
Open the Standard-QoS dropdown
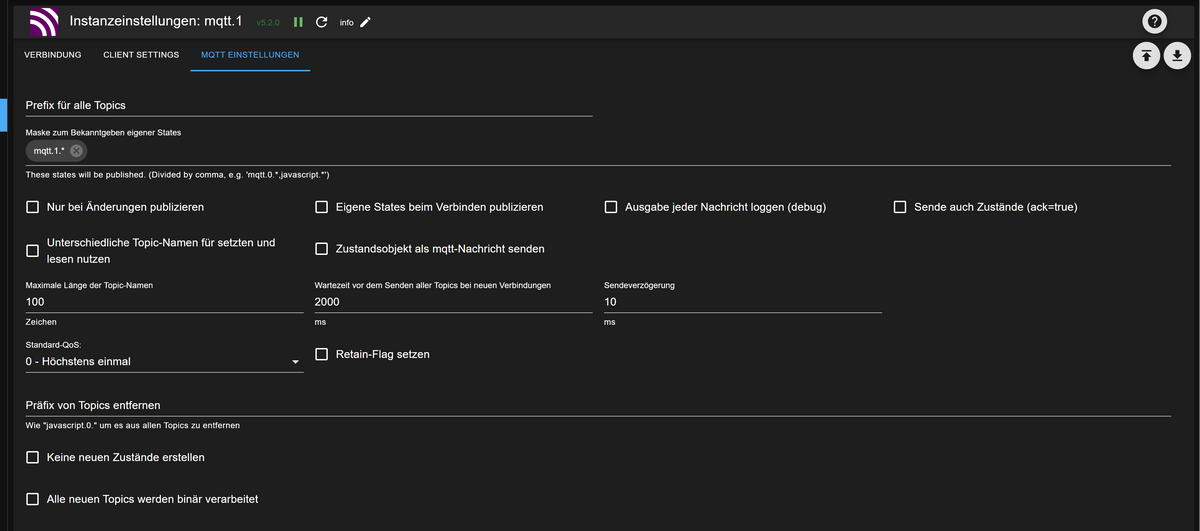coord(164,361)
